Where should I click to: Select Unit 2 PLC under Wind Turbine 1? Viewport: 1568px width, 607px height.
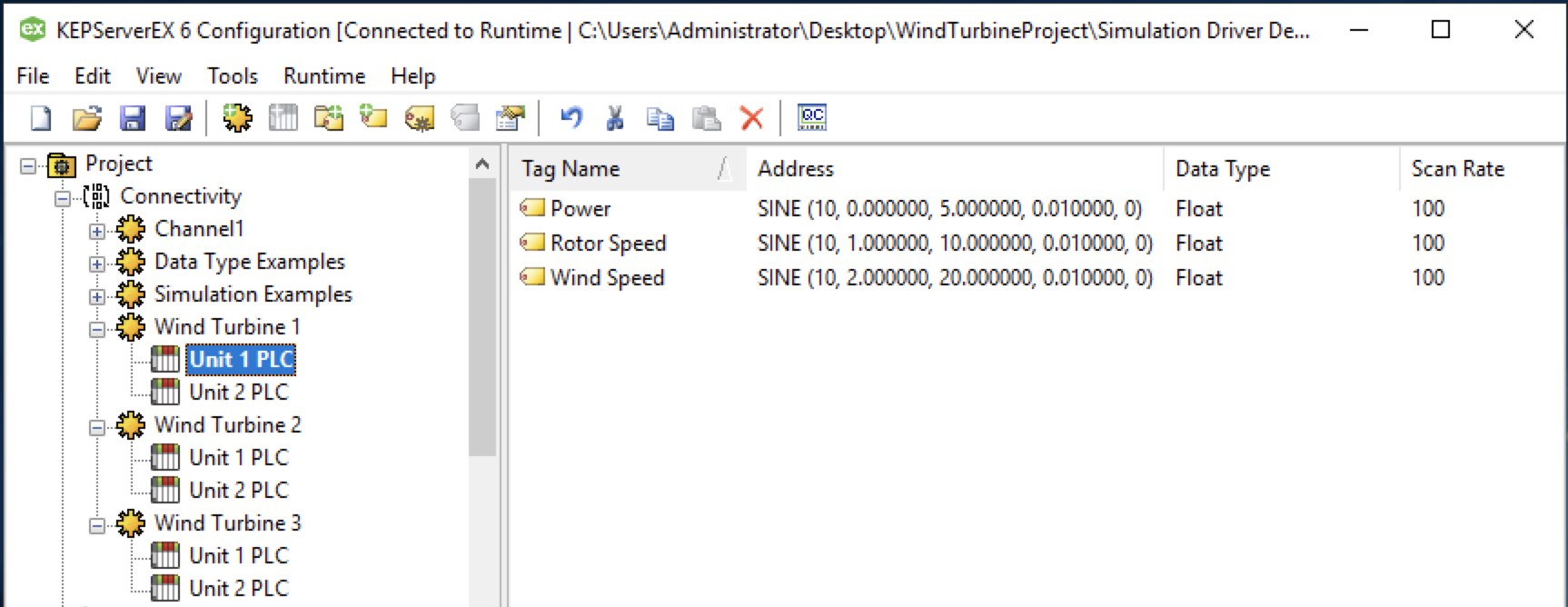[239, 393]
